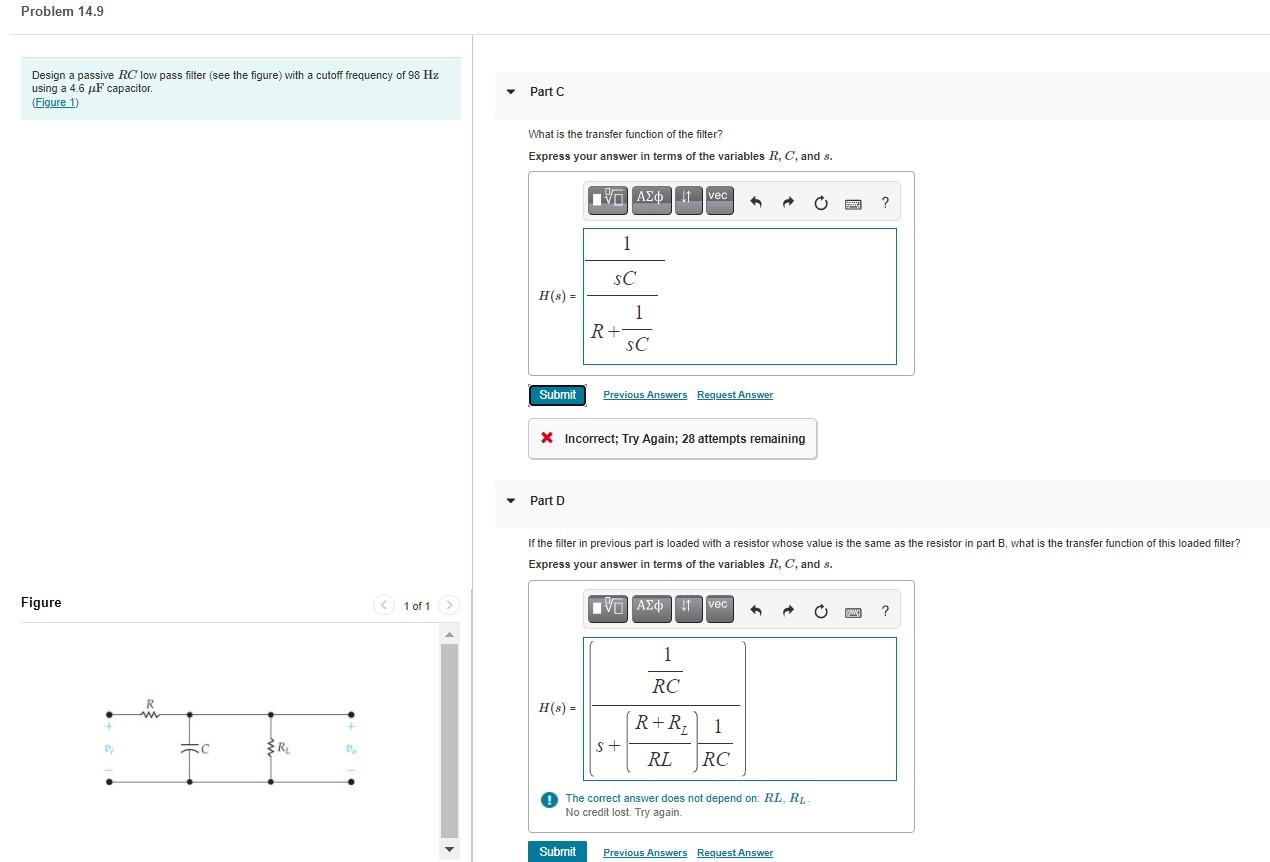The image size is (1270, 862).
Task: Open Greek symbols ΑΣφ in Part C
Action: point(650,200)
